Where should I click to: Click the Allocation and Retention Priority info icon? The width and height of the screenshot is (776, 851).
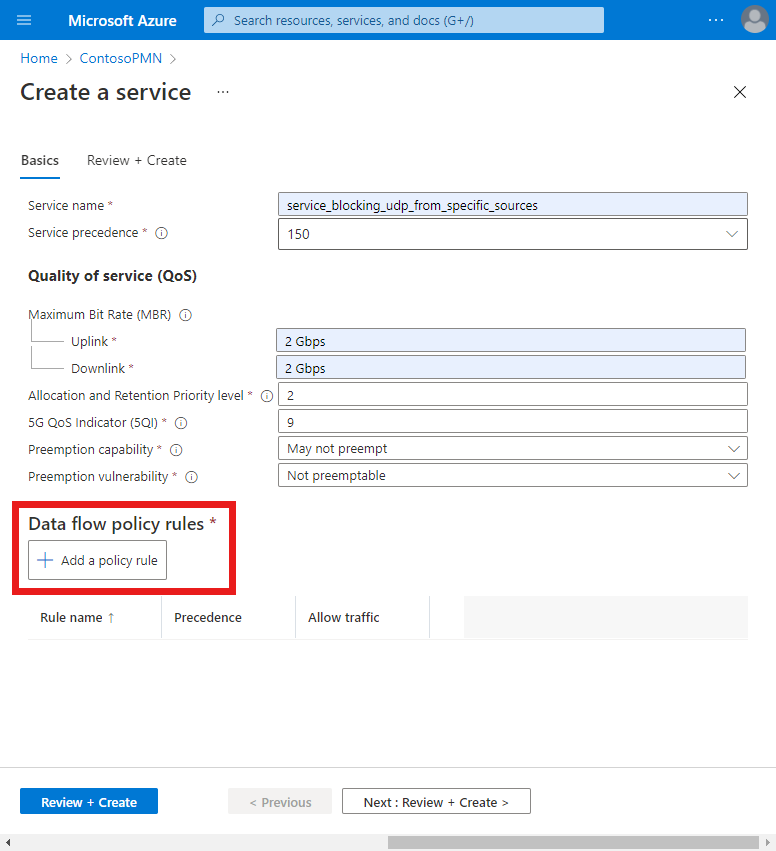pyautogui.click(x=265, y=395)
